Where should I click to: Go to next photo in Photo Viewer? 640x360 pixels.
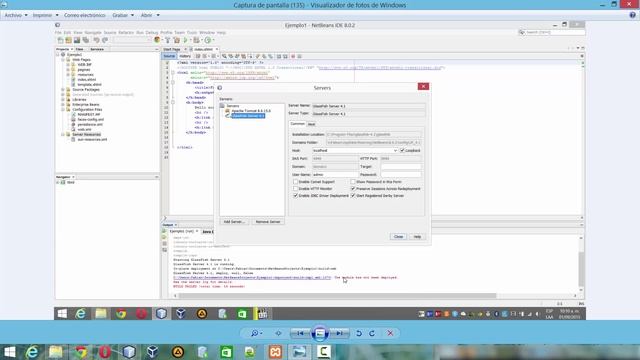(x=340, y=333)
